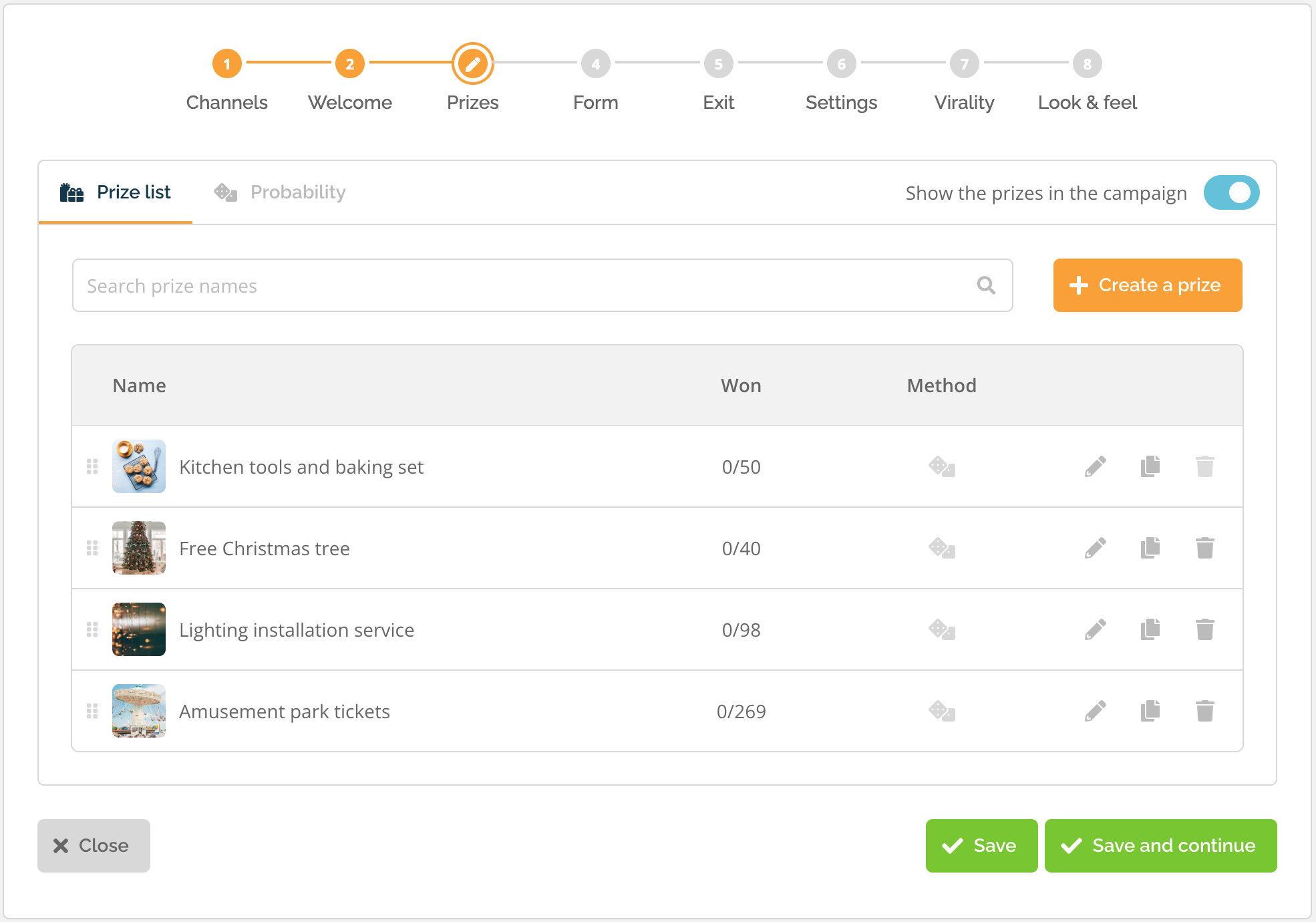The image size is (1316, 922).
Task: Delete the Free Christmas tree prize
Action: click(x=1205, y=548)
